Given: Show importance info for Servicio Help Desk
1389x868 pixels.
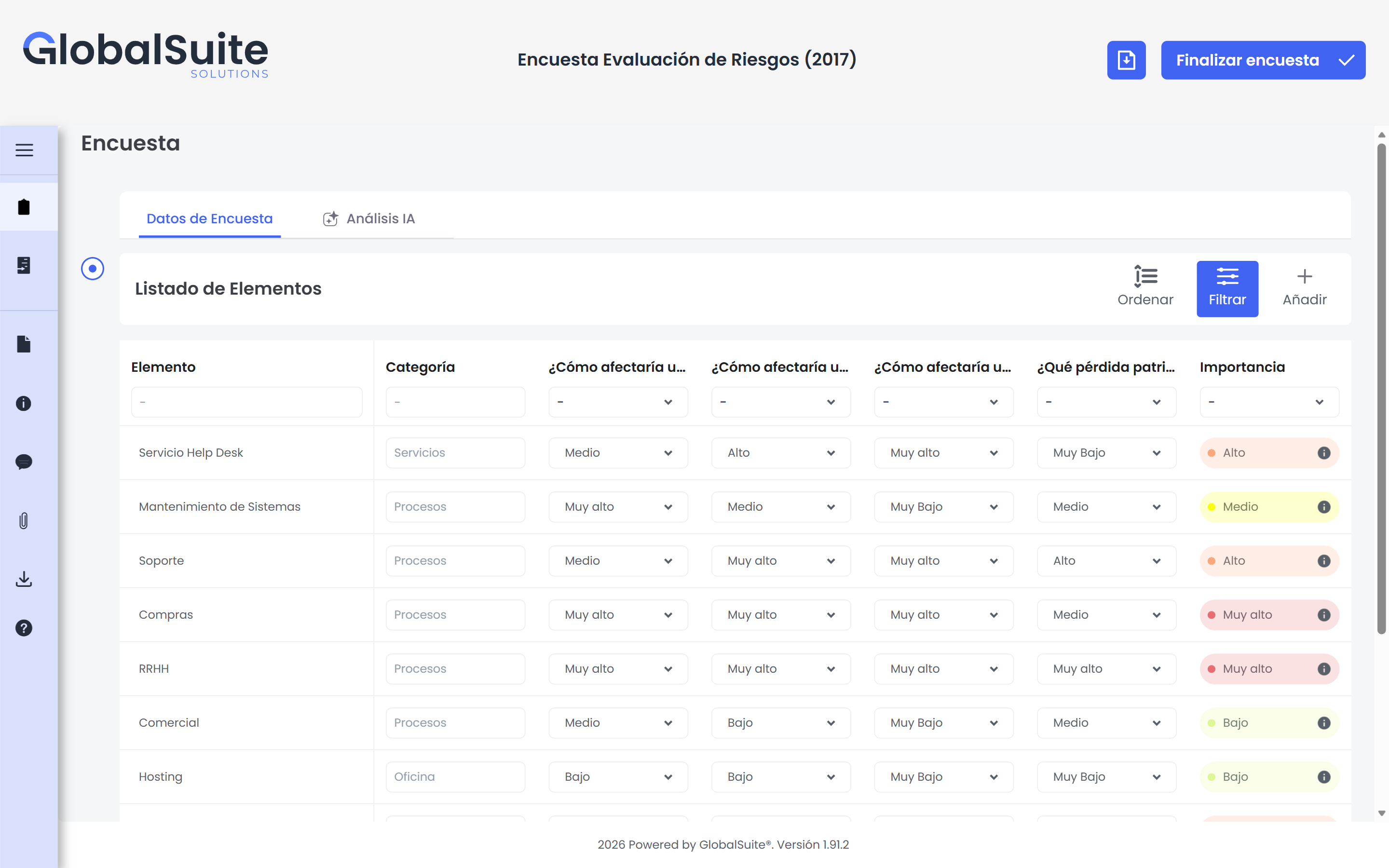Looking at the screenshot, I should [x=1324, y=453].
